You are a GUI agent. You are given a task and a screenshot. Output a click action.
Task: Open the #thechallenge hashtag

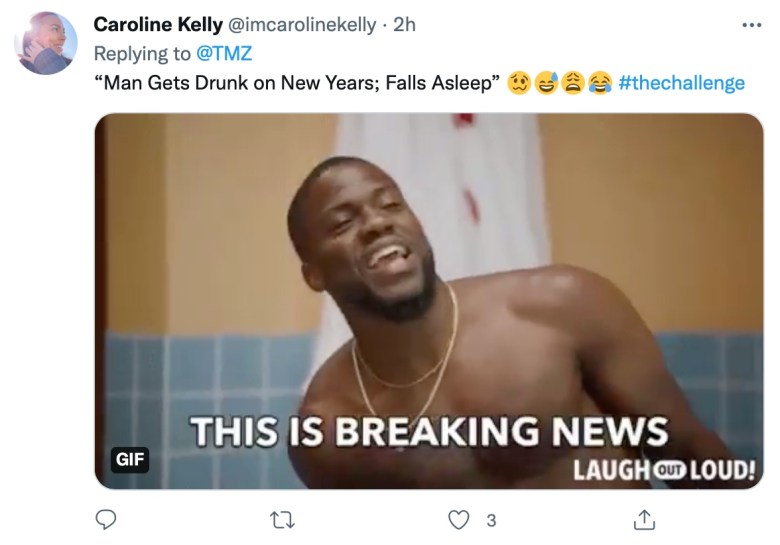pyautogui.click(x=681, y=83)
